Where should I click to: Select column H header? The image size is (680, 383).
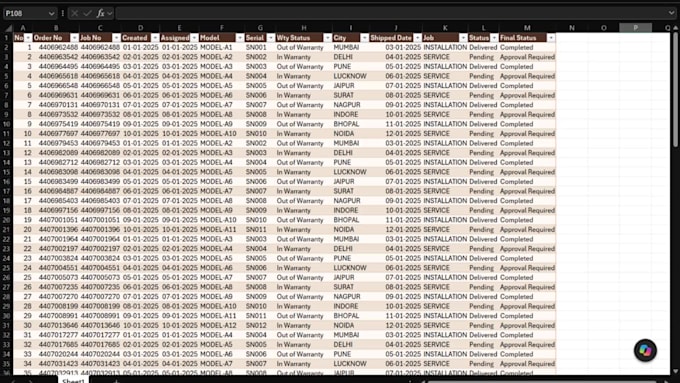pyautogui.click(x=304, y=28)
